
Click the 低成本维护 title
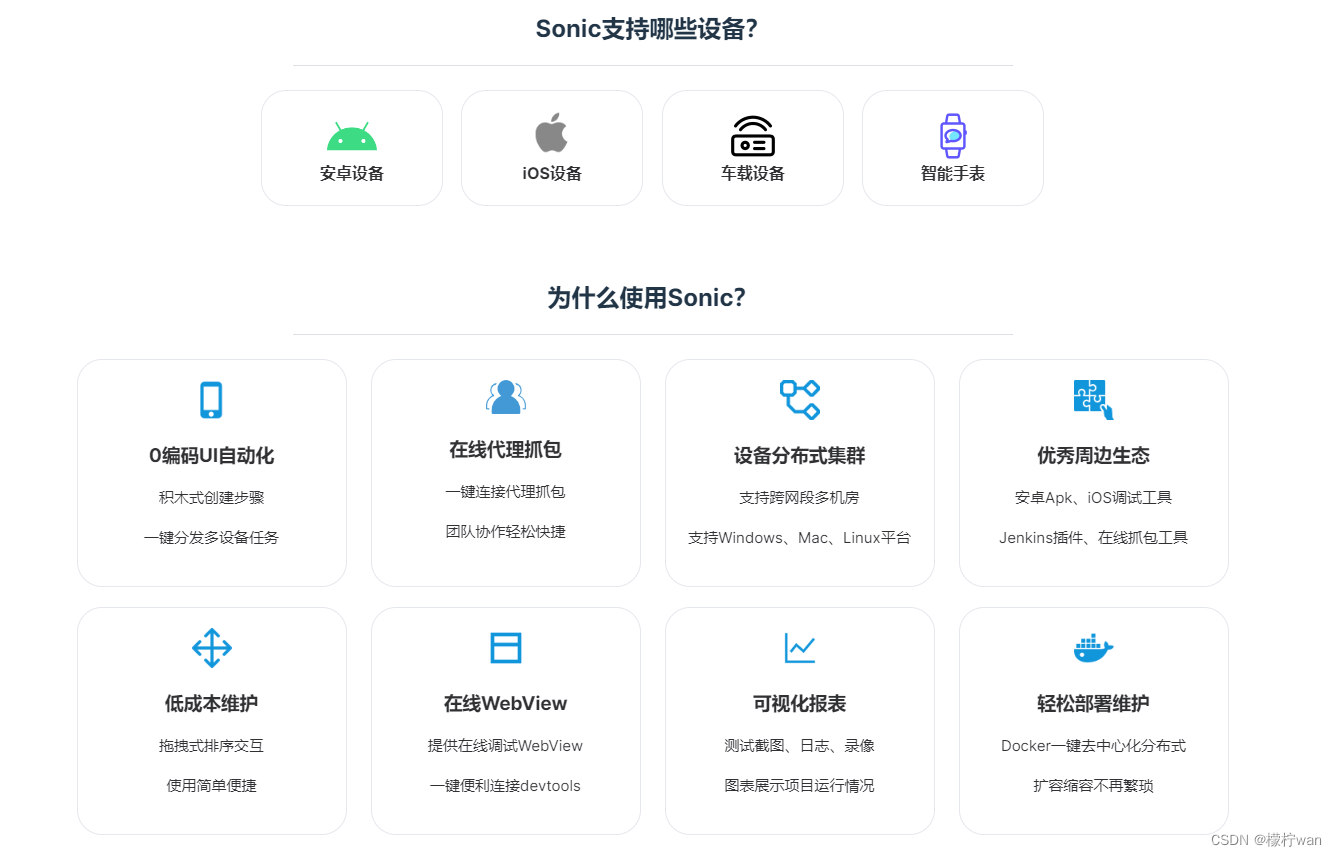(212, 704)
